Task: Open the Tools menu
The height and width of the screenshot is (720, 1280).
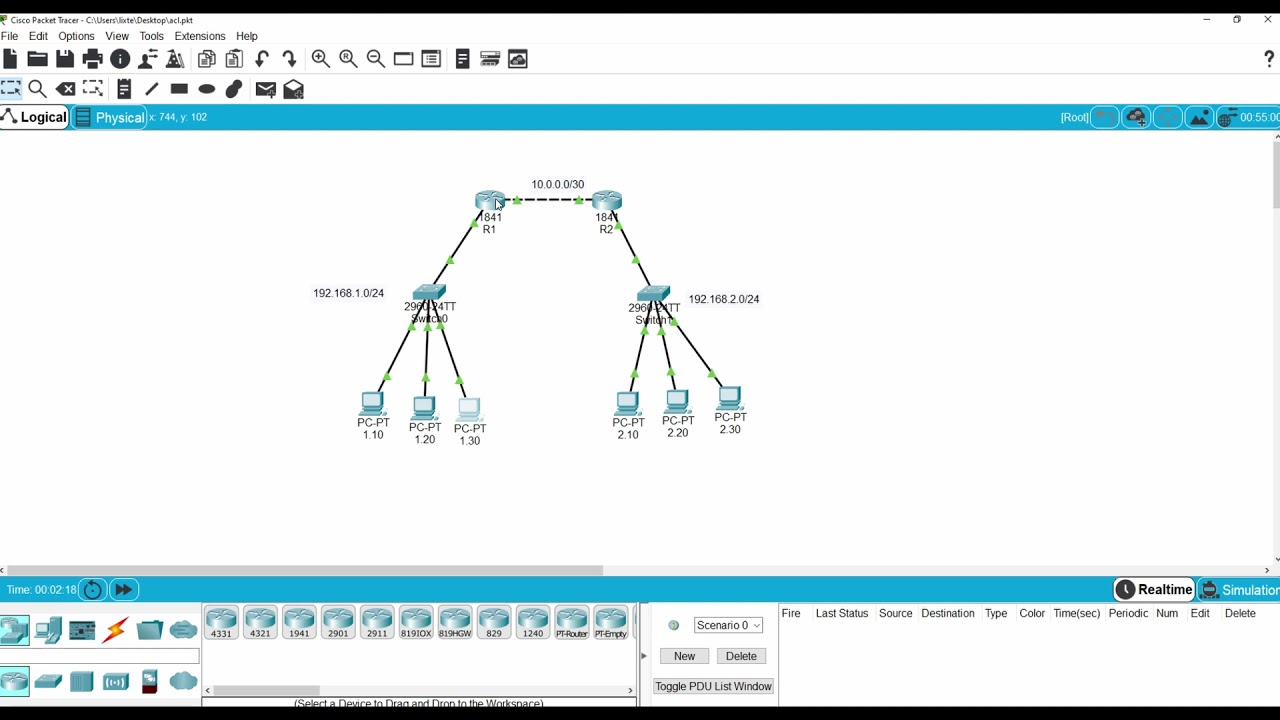Action: pos(151,36)
